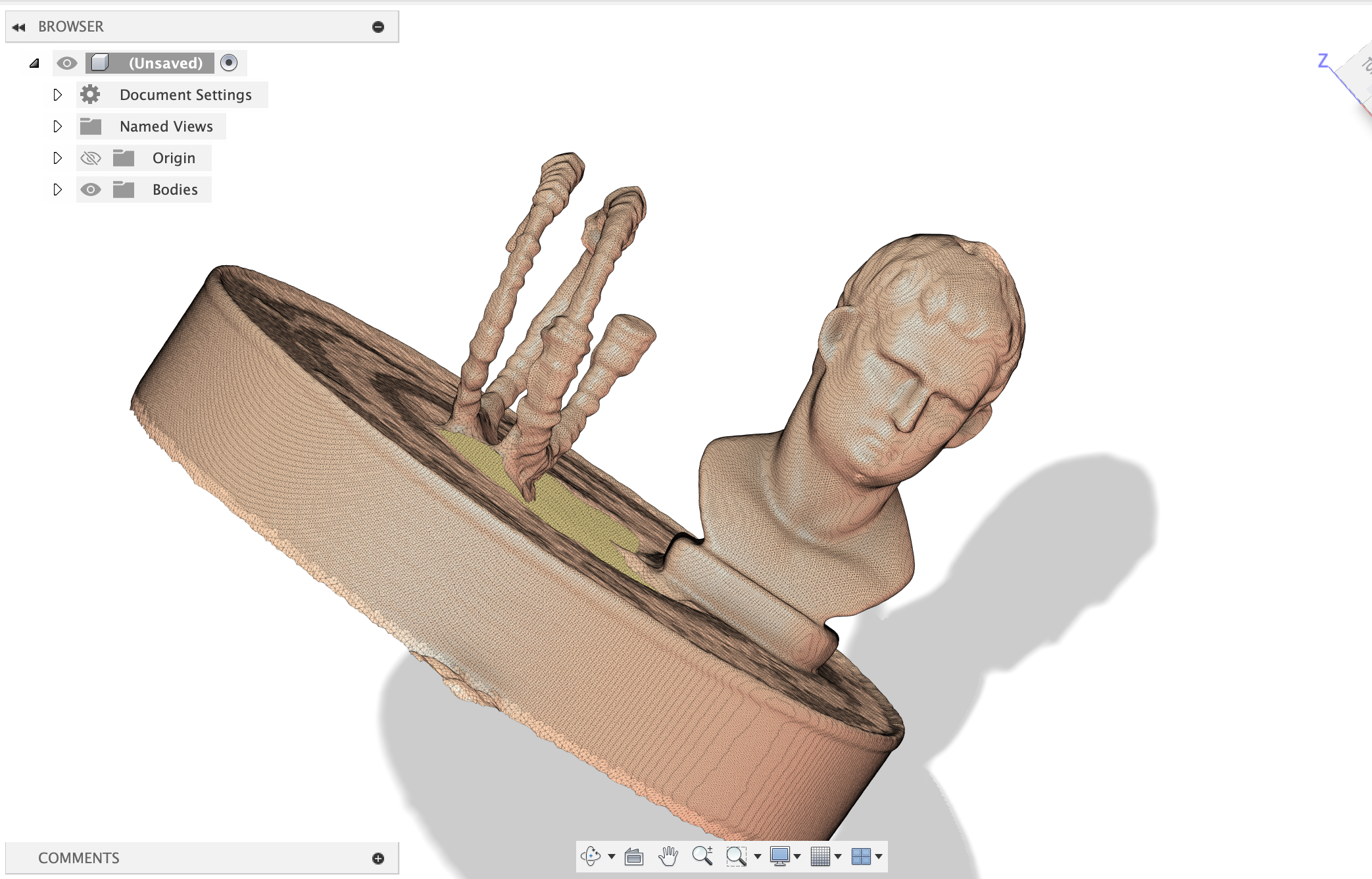Toggle visibility of the Unsaved component
This screenshot has height=879, width=1372.
(66, 63)
